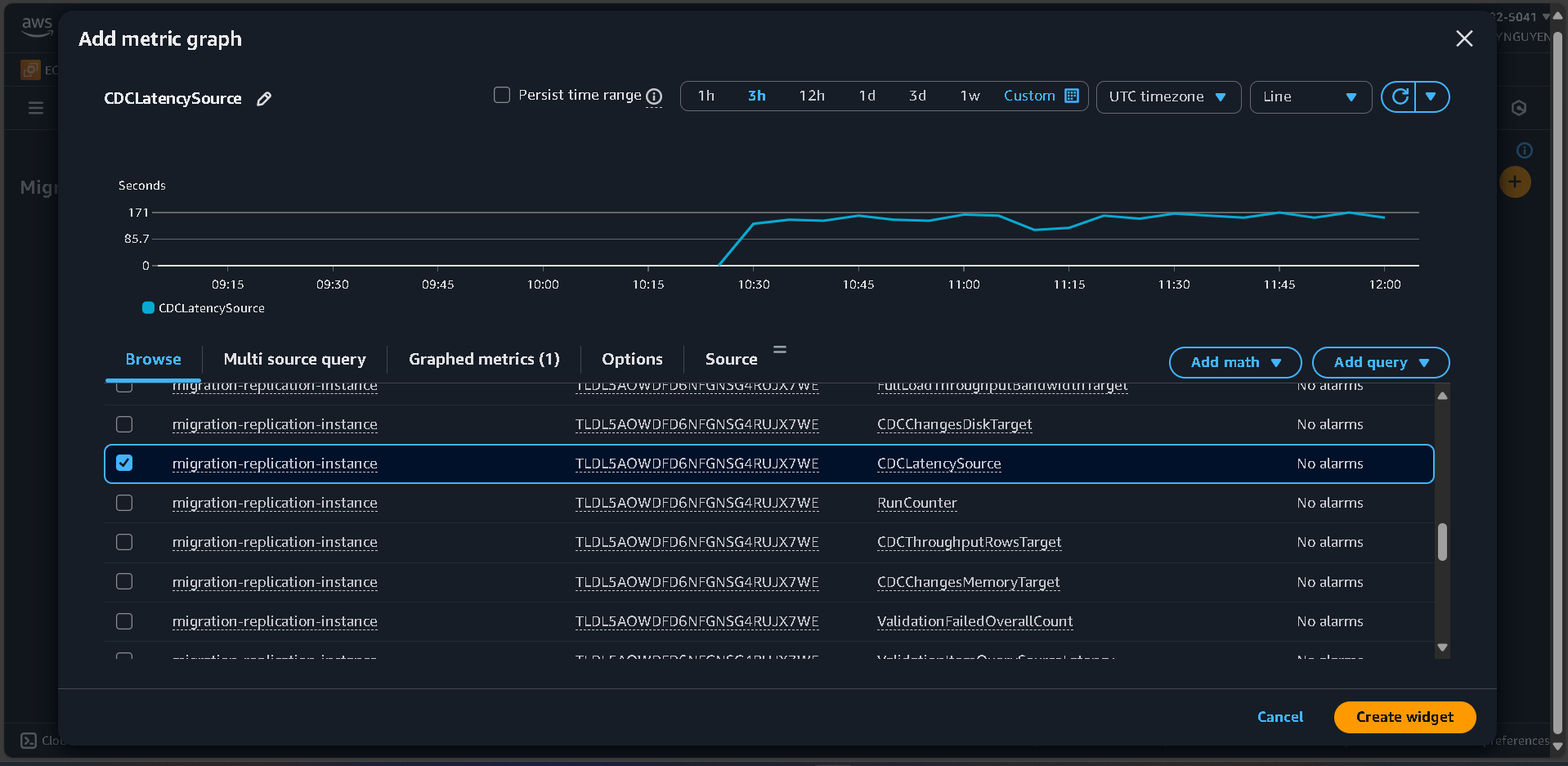The height and width of the screenshot is (766, 1568).
Task: Launch CloudShell from the bottom-left icon
Action: [27, 741]
